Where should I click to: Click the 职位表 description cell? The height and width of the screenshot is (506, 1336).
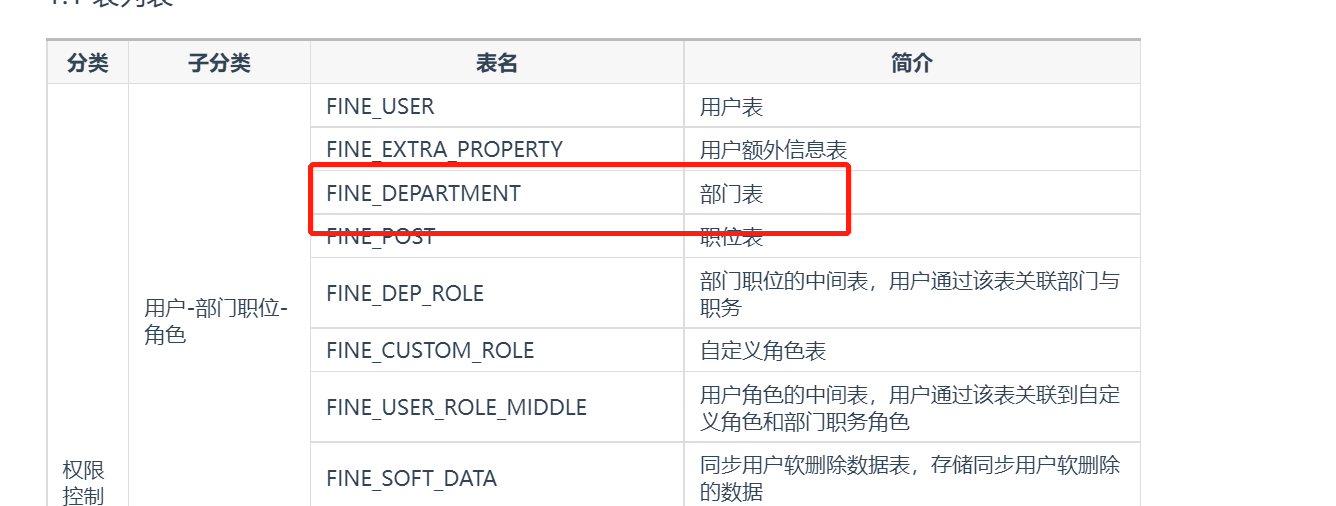click(911, 236)
